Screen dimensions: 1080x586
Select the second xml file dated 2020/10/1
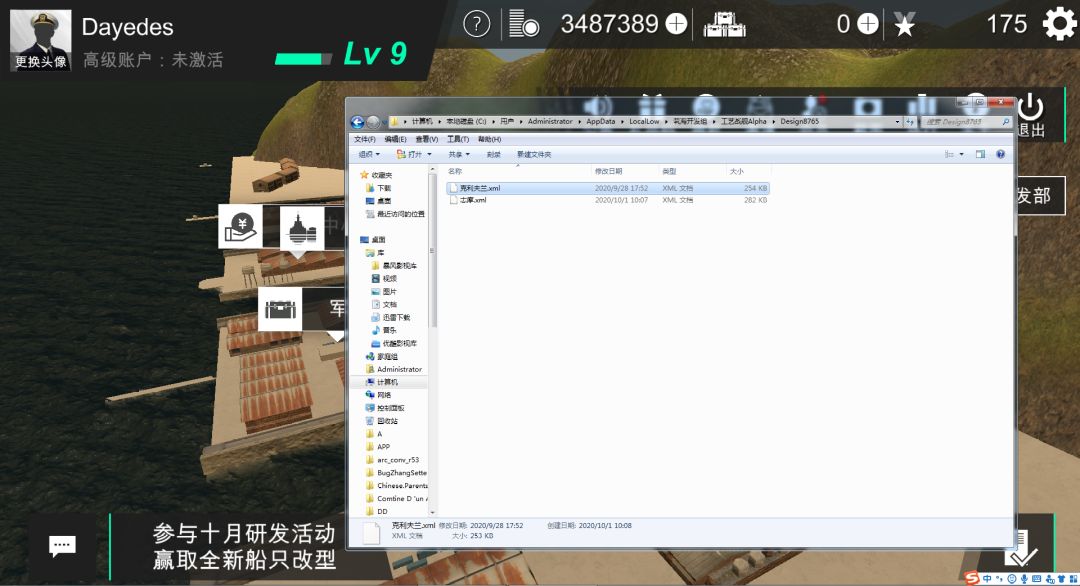click(x=607, y=200)
